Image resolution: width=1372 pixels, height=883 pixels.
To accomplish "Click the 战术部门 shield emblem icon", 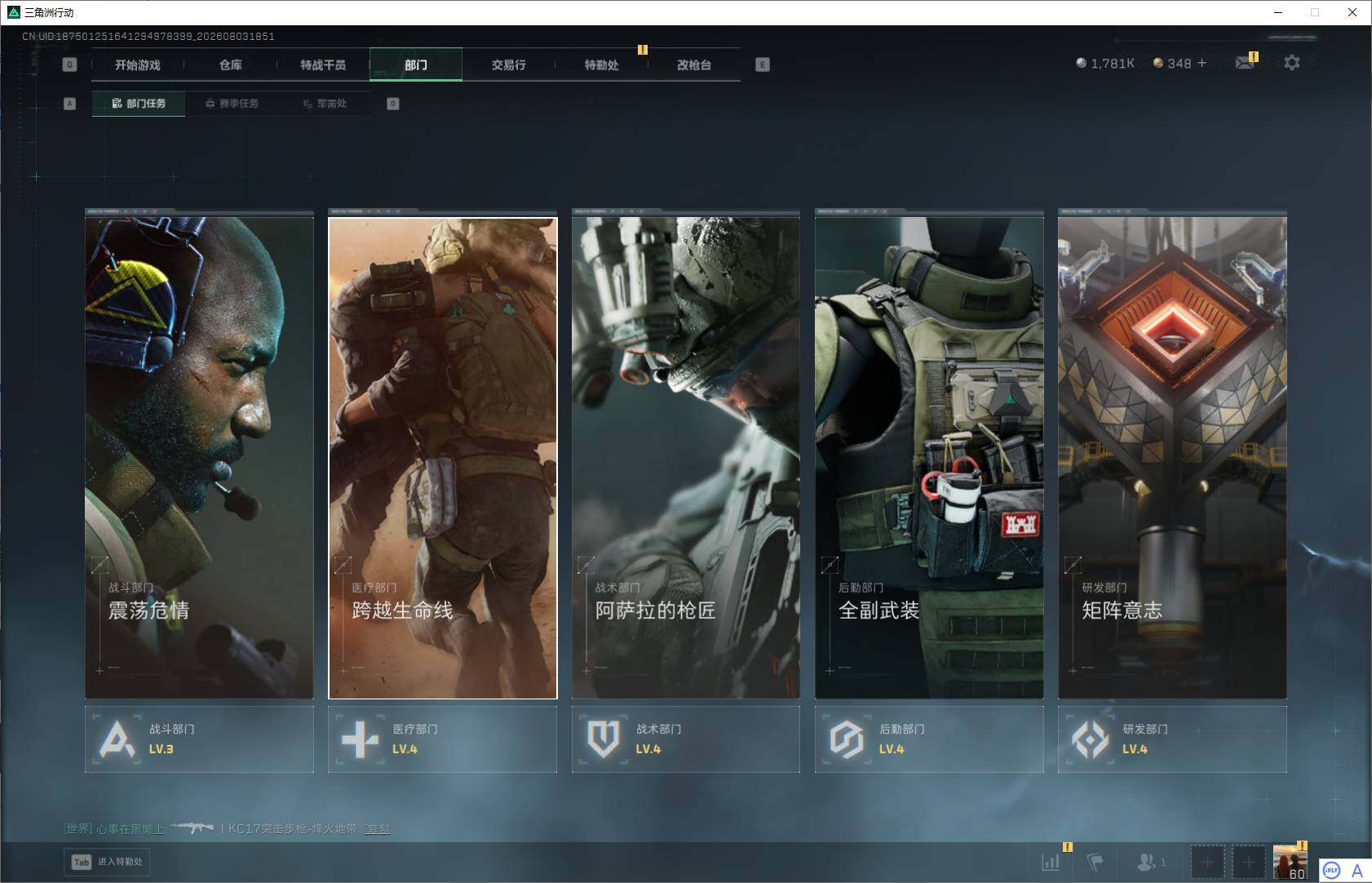I will click(604, 739).
